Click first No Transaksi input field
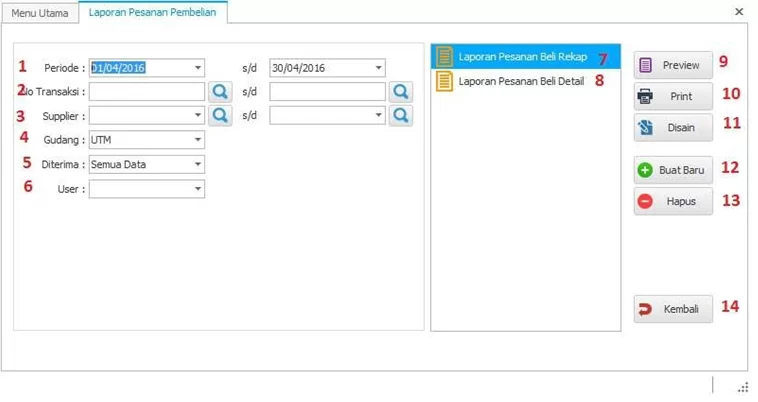 (146, 92)
